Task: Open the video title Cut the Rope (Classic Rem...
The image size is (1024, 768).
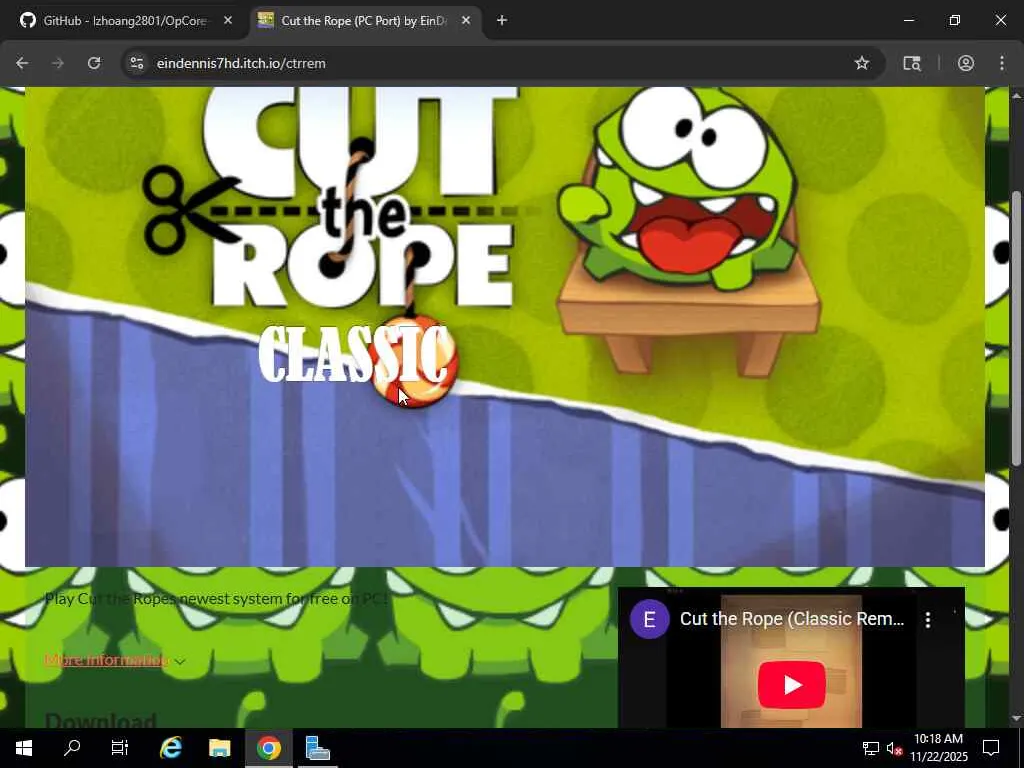Action: click(x=792, y=619)
